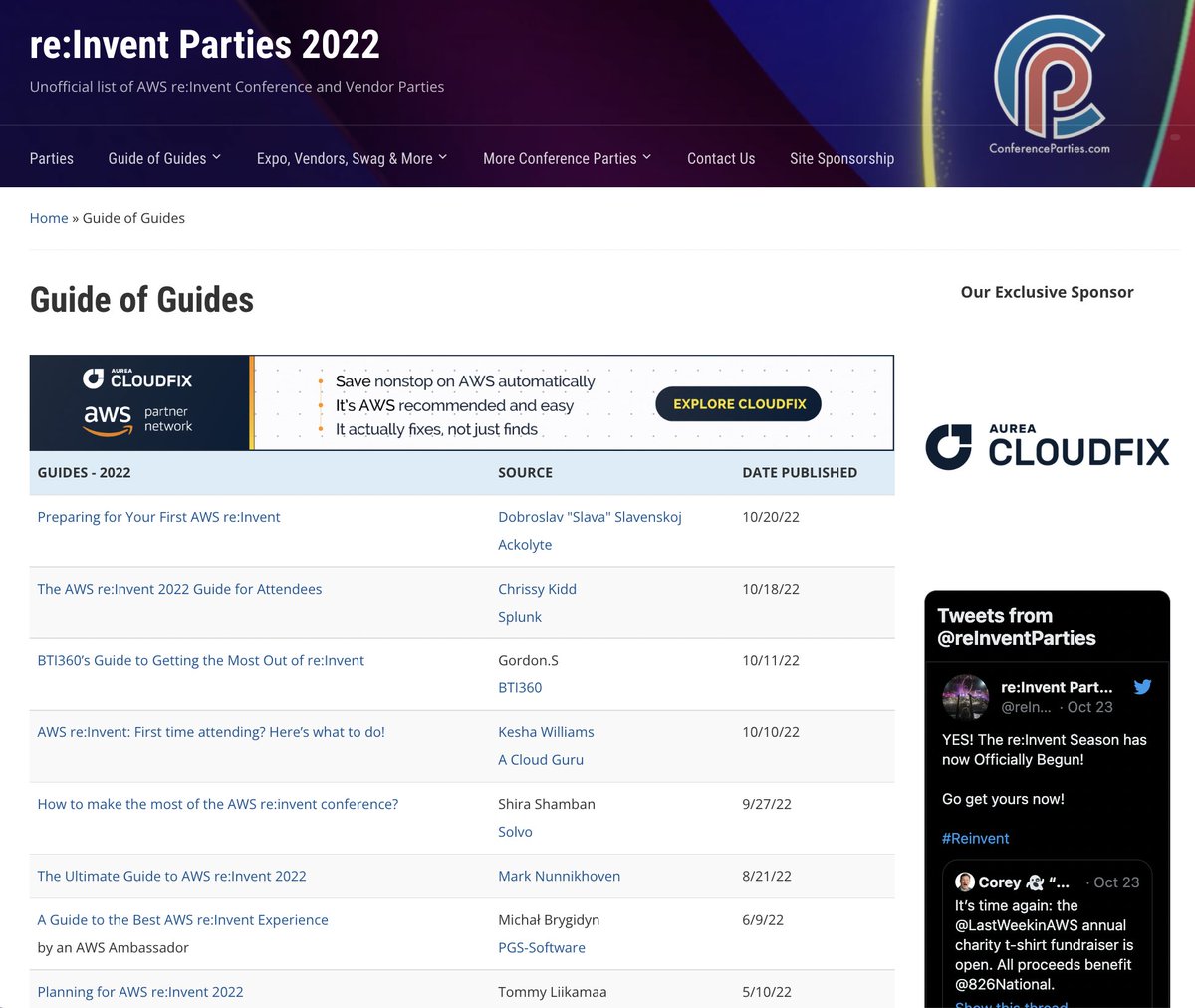Click the PGS-Software source link
This screenshot has height=1008, width=1195.
coord(542,948)
